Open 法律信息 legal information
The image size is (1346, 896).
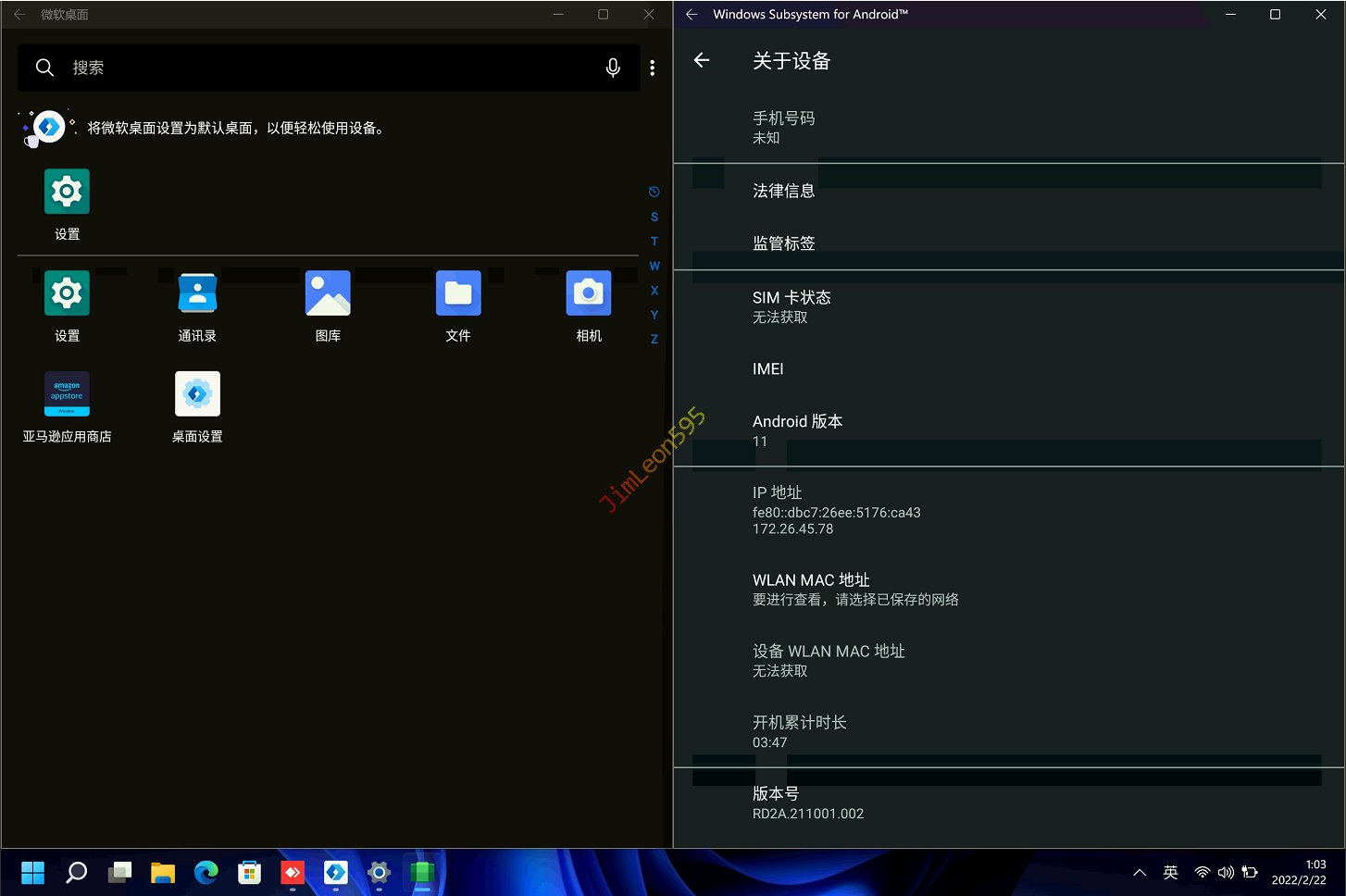pos(783,191)
